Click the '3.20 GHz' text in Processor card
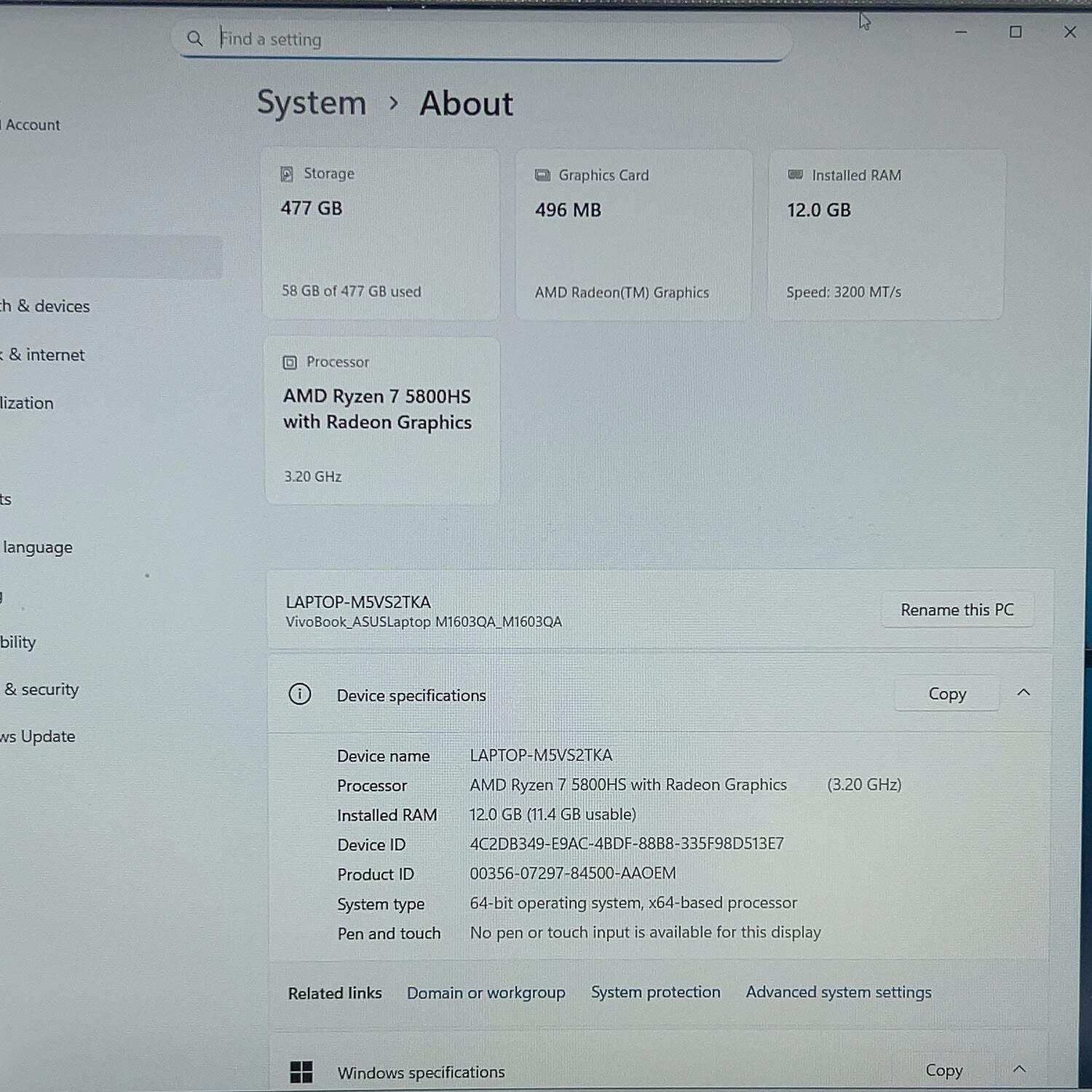 (312, 477)
